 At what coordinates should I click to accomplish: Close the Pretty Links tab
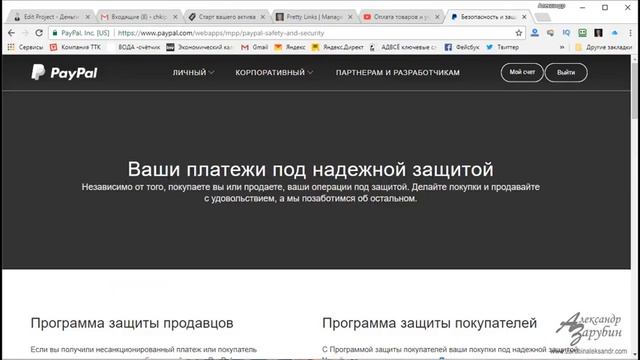click(350, 17)
